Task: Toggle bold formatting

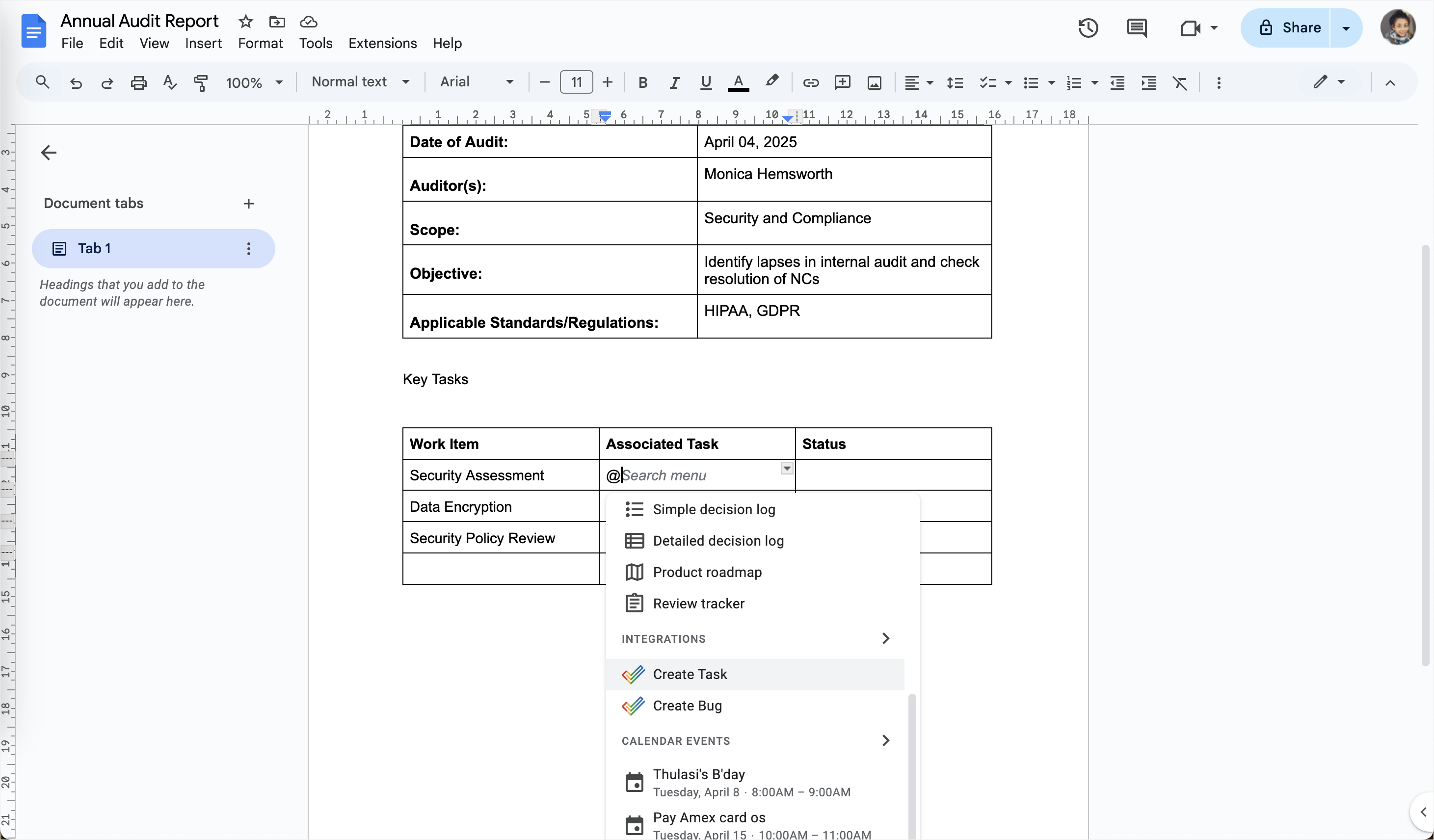Action: click(642, 82)
